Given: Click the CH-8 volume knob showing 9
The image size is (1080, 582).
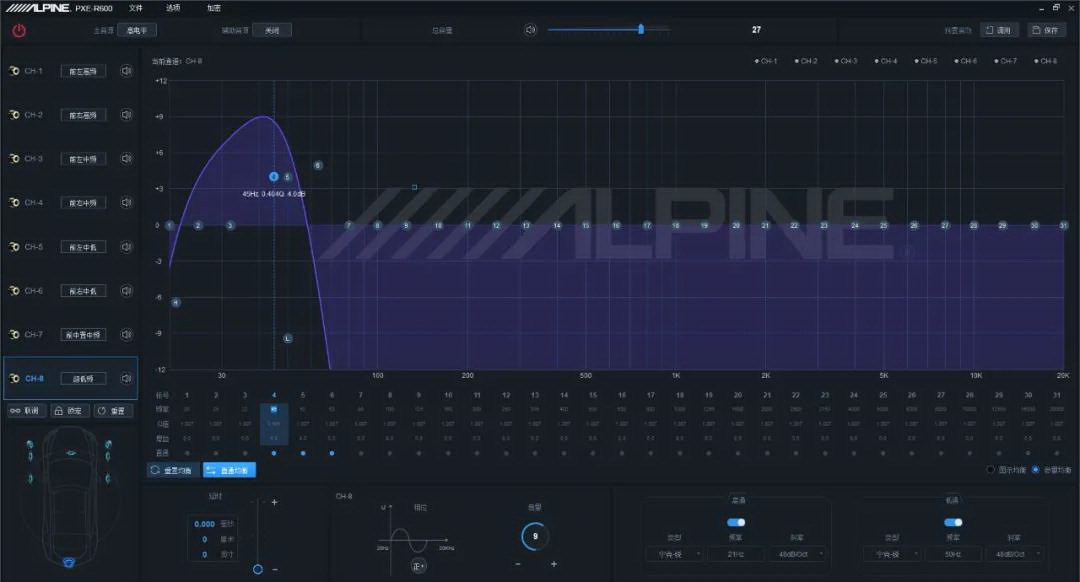Looking at the screenshot, I should (535, 537).
